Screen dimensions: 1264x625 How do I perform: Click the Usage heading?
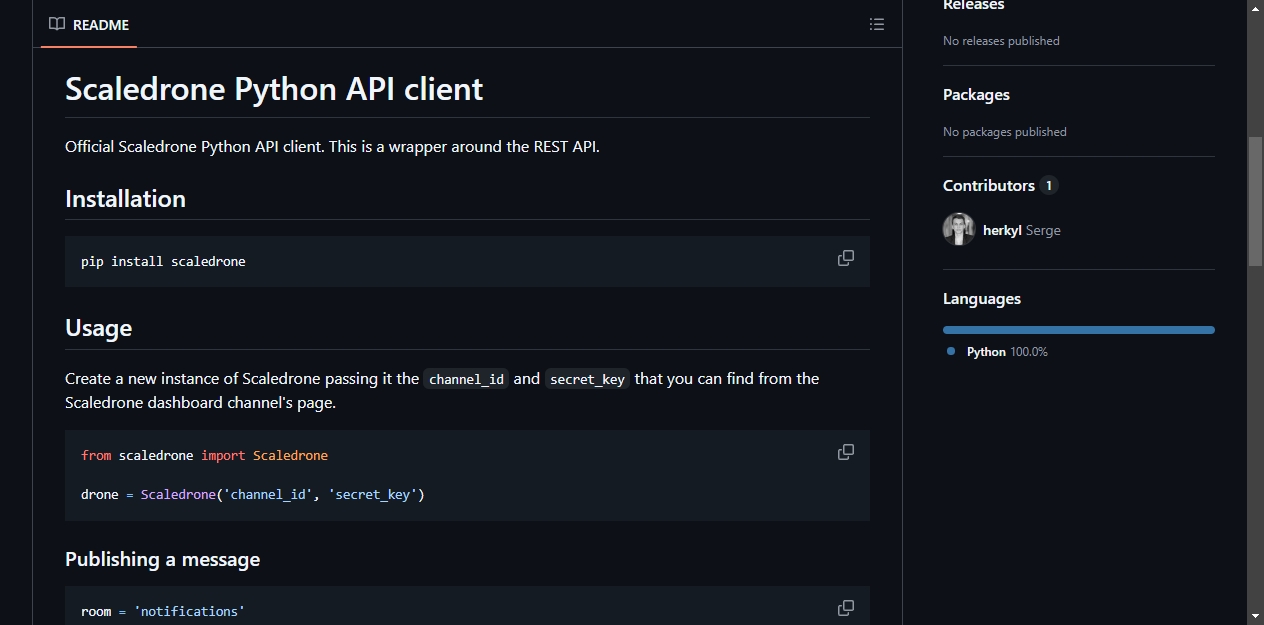[x=98, y=328]
